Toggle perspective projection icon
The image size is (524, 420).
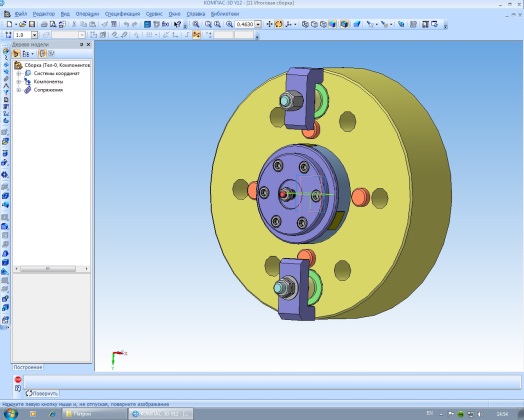[x=357, y=24]
